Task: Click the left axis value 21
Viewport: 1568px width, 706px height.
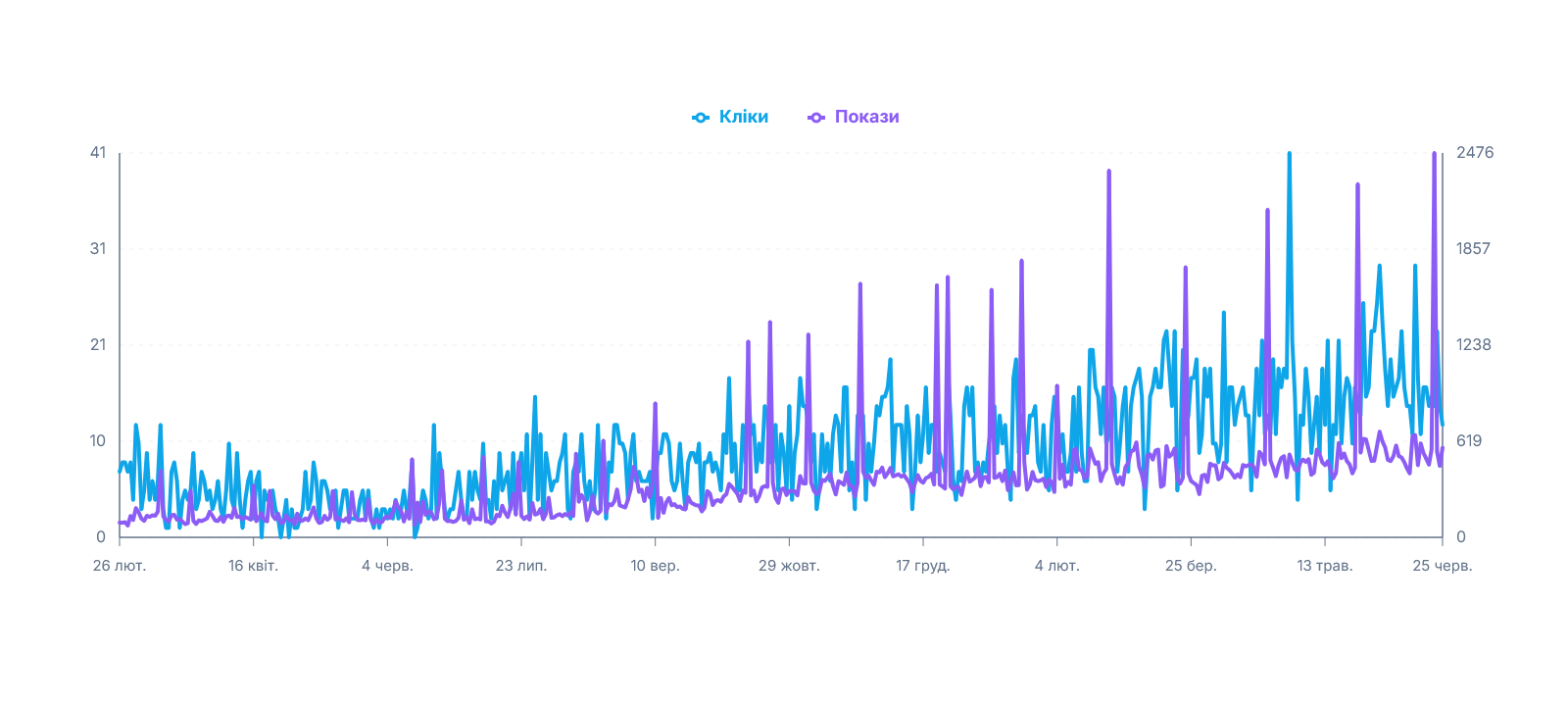Action: point(98,344)
